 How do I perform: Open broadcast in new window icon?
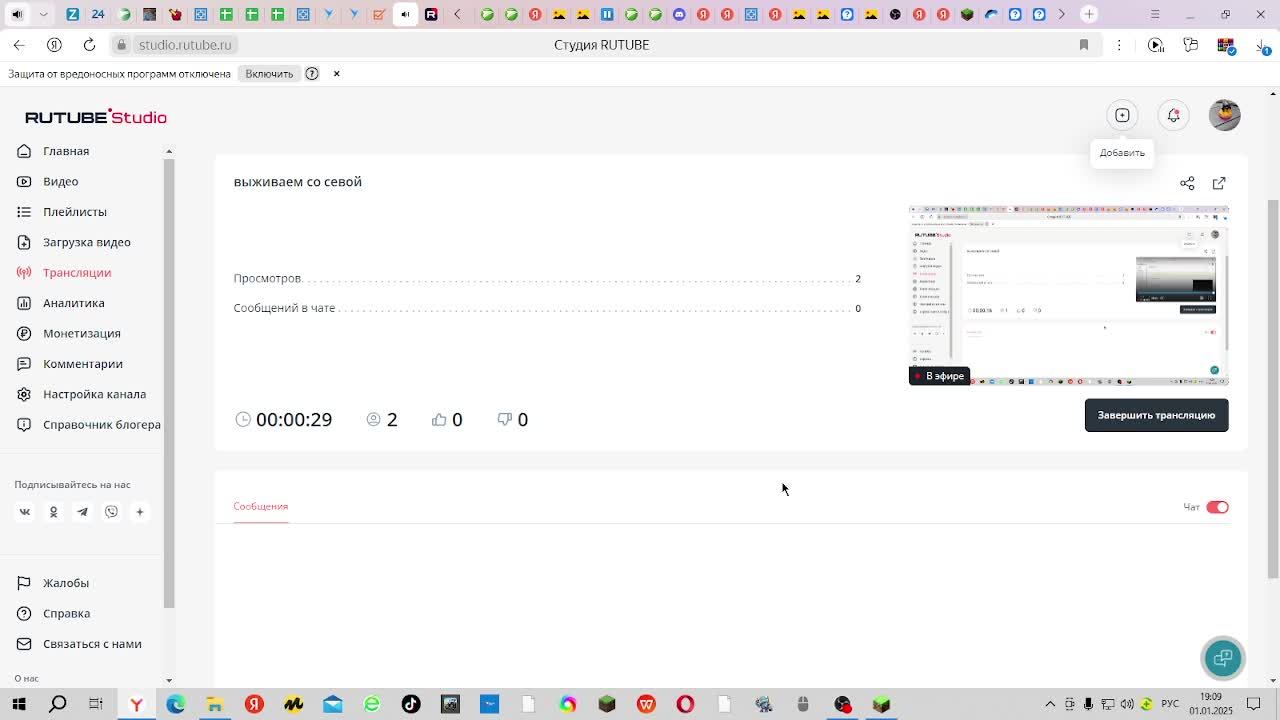pos(1219,183)
